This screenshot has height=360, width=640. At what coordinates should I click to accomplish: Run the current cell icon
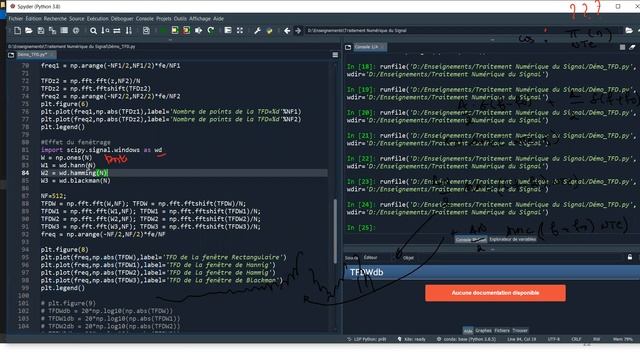(175, 31)
